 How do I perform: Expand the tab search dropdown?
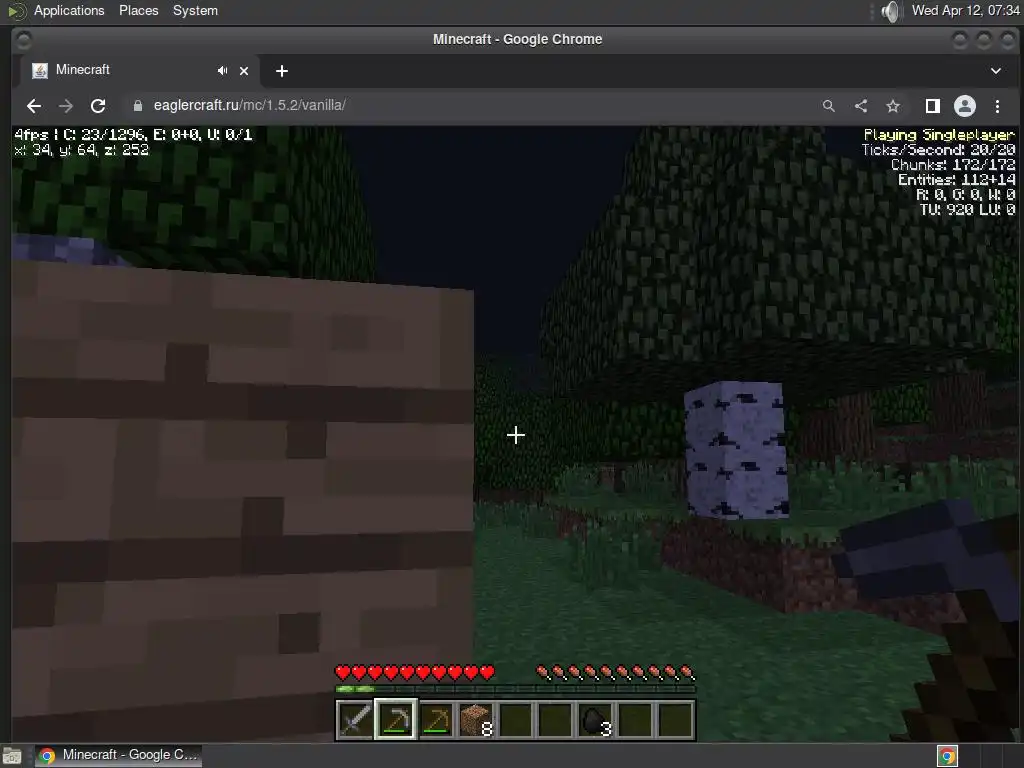click(x=996, y=71)
